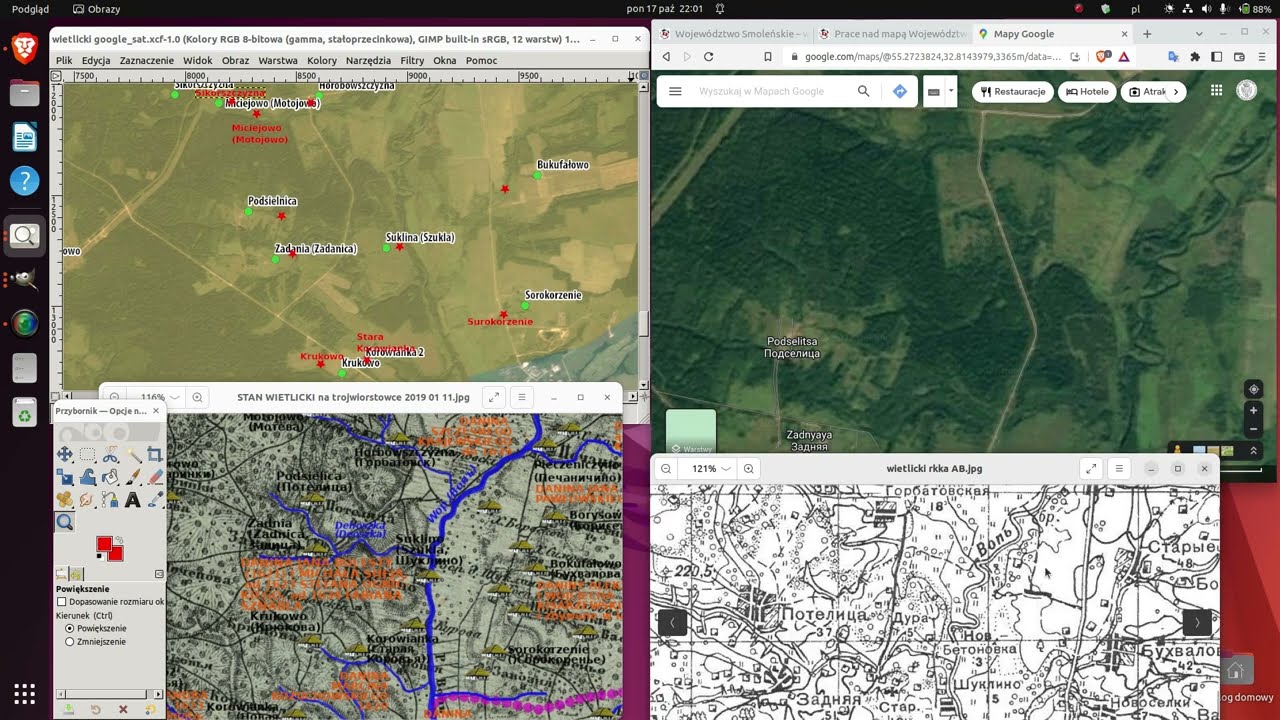This screenshot has width=1280, height=720.
Task: Open Google Maps hamburger menu
Action: coord(675,91)
